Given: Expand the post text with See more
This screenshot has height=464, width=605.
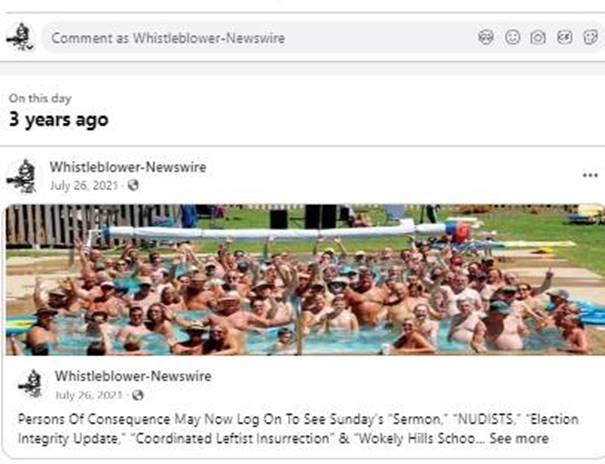Looking at the screenshot, I should coord(519,439).
